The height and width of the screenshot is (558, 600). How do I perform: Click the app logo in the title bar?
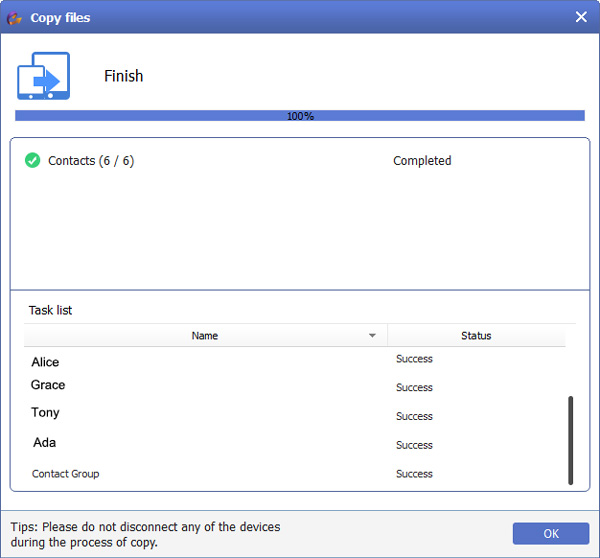pos(15,17)
